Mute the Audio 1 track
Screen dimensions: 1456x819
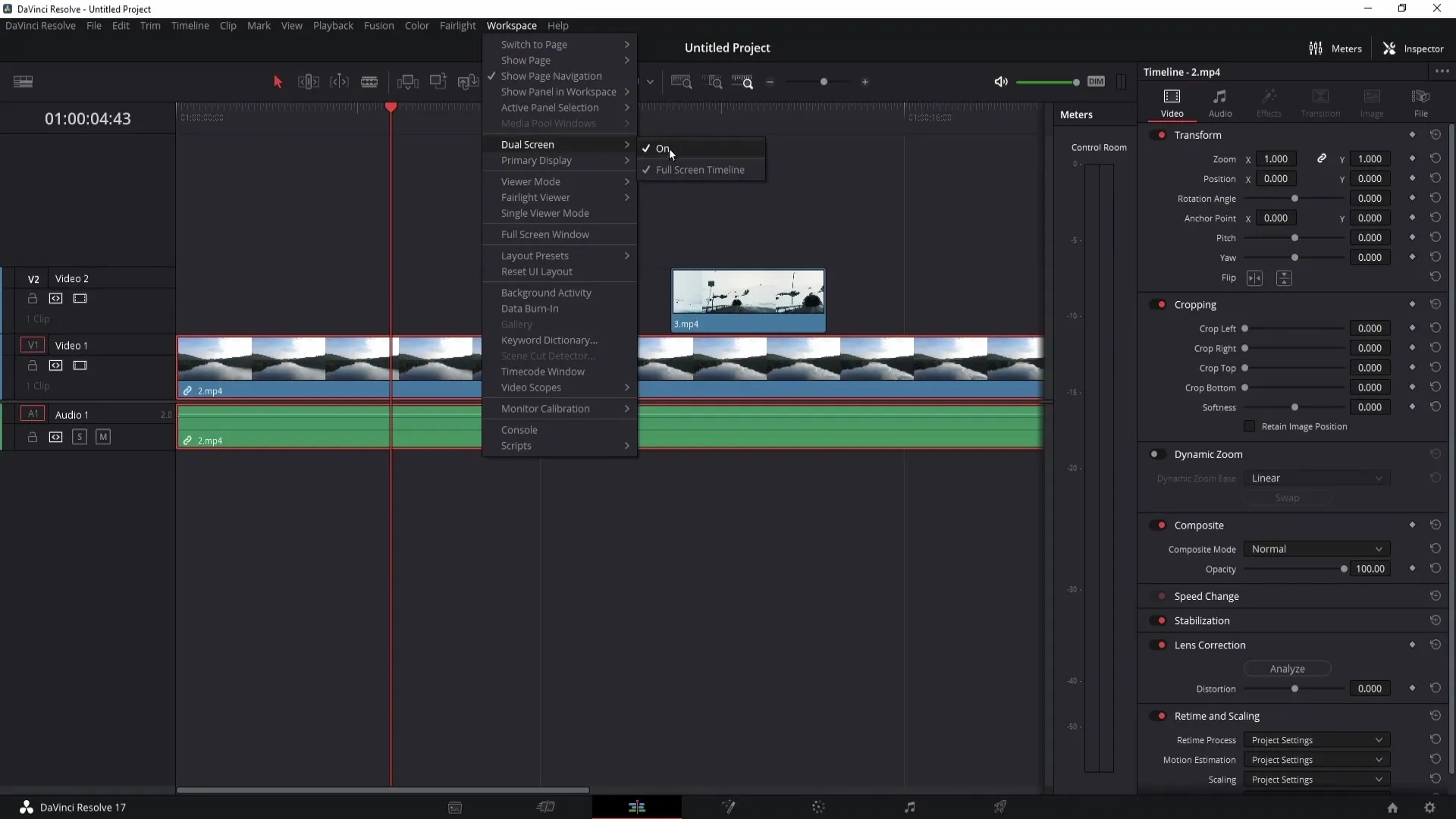(x=103, y=437)
